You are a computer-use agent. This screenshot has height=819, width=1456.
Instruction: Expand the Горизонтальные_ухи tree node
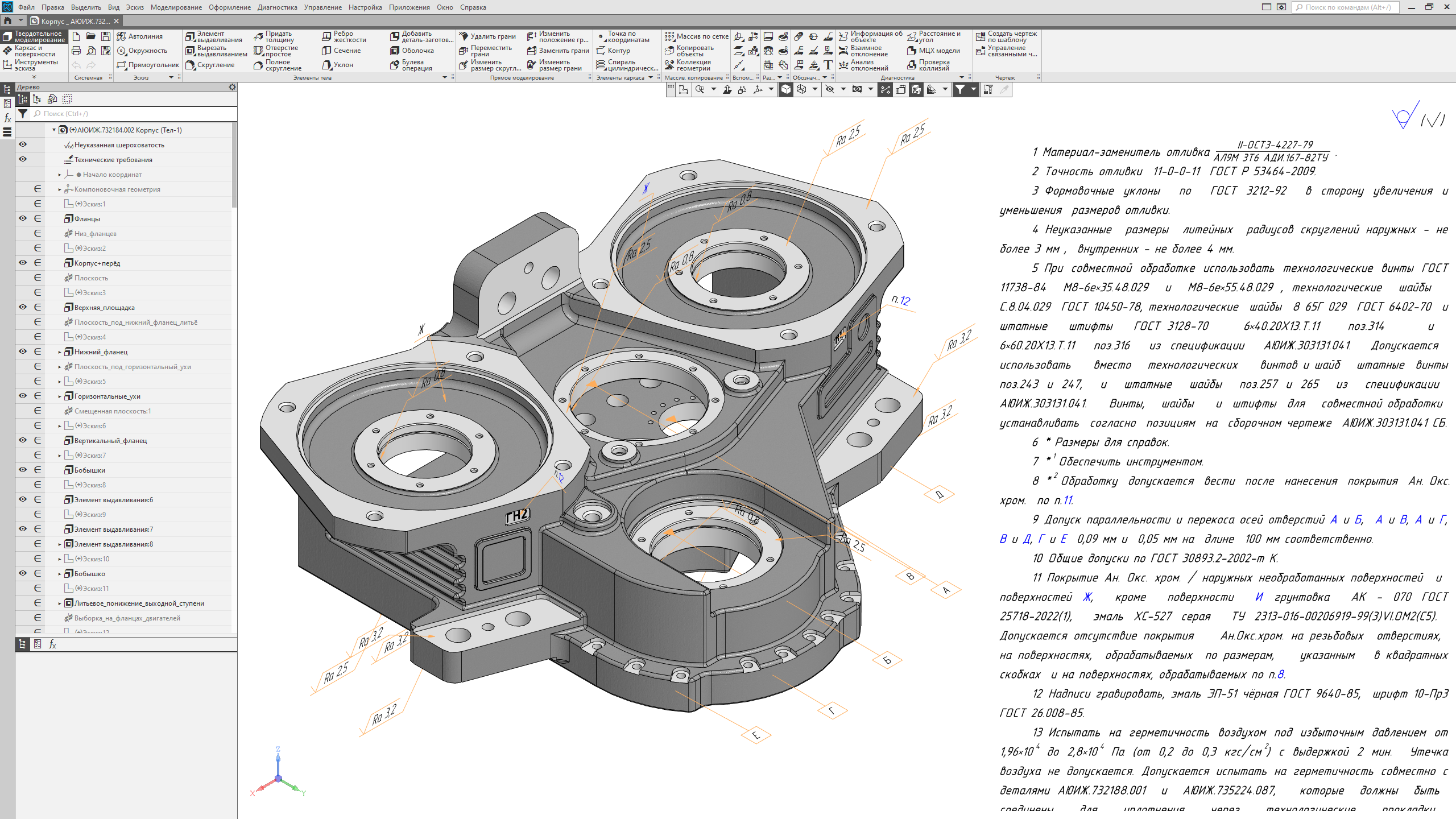(60, 396)
